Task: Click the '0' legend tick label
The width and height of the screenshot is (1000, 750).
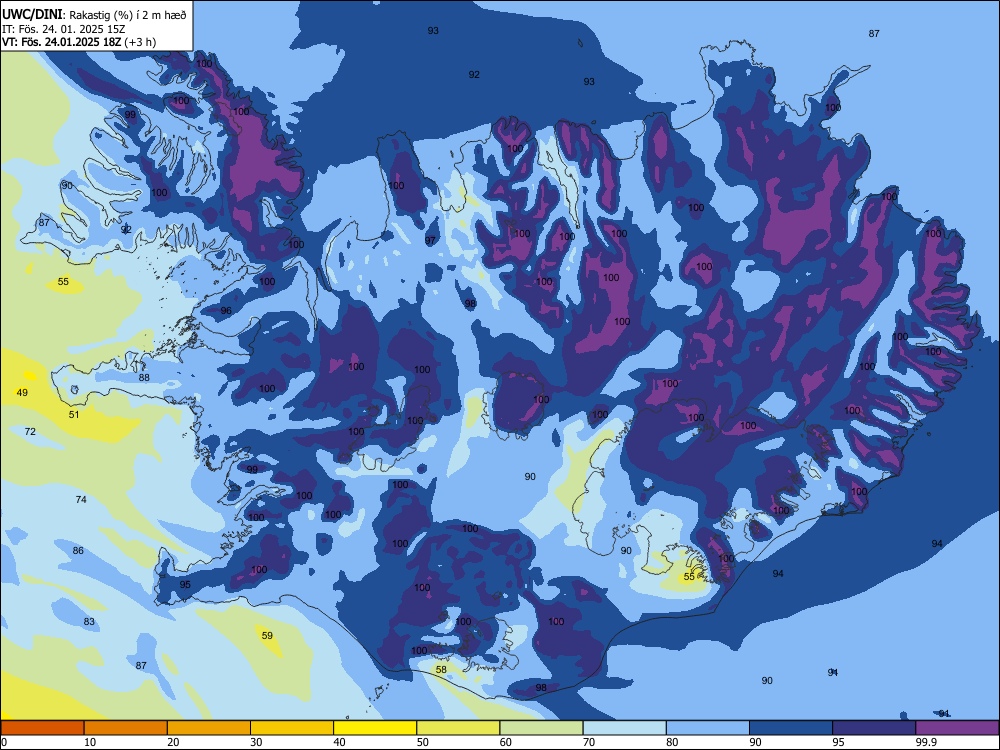Action: tap(4, 742)
